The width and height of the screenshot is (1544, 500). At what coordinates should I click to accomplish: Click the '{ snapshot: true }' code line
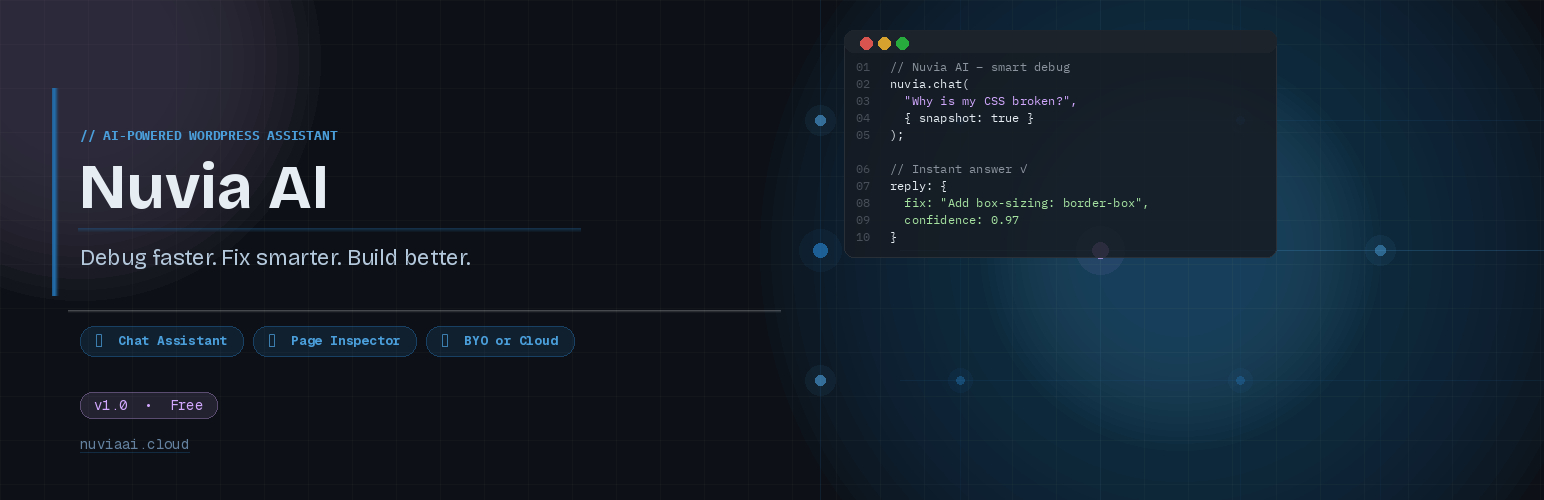pos(969,118)
